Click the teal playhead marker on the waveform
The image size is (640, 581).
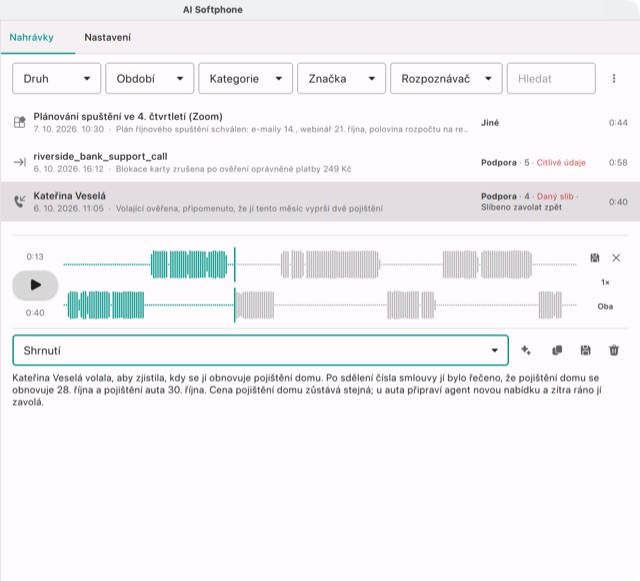coord(235,285)
